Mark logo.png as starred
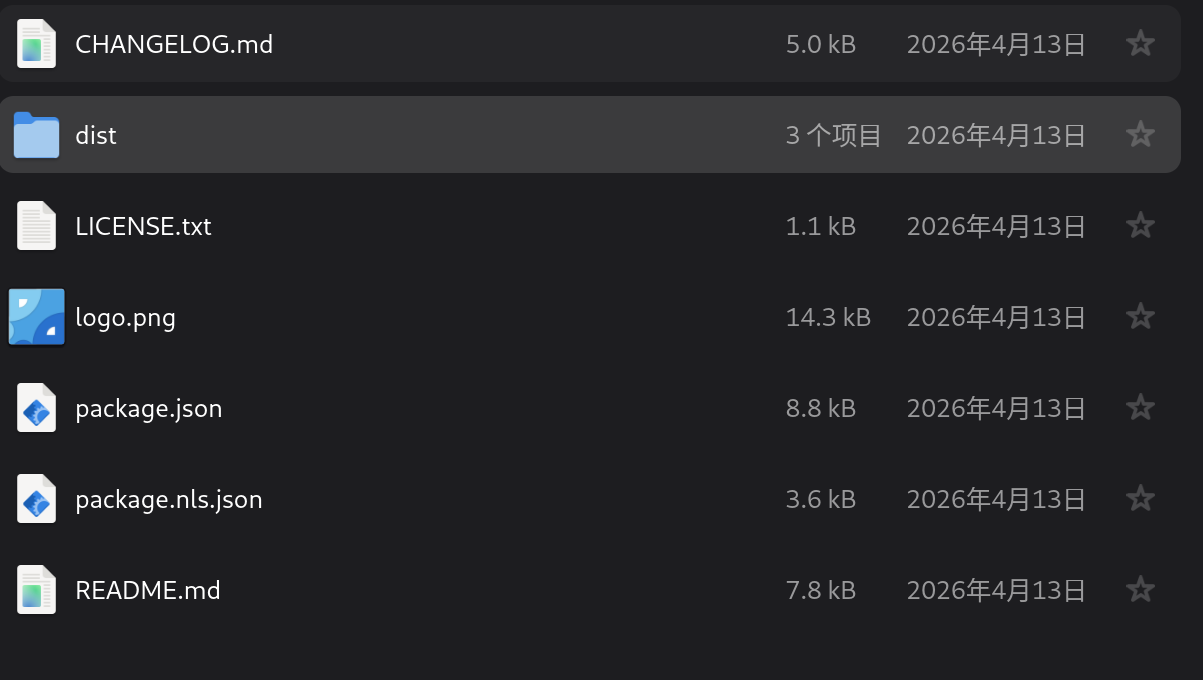The image size is (1203, 680). [x=1140, y=317]
